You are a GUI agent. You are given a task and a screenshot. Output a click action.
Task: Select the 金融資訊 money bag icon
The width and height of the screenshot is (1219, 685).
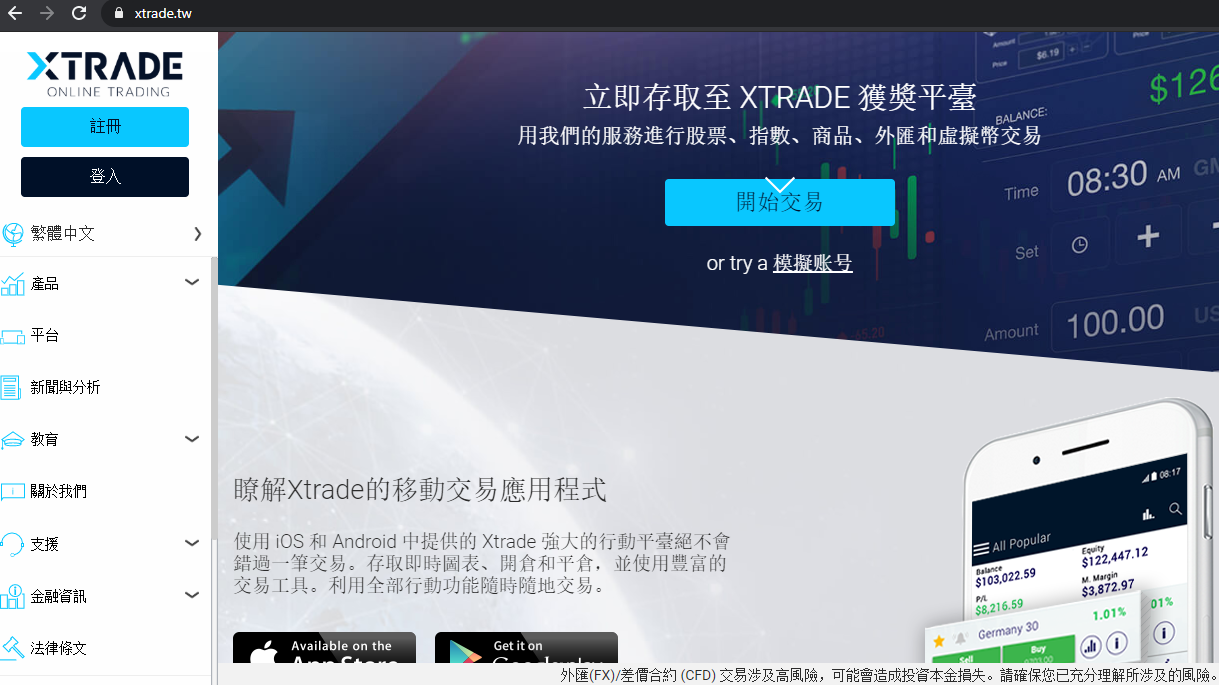click(14, 595)
